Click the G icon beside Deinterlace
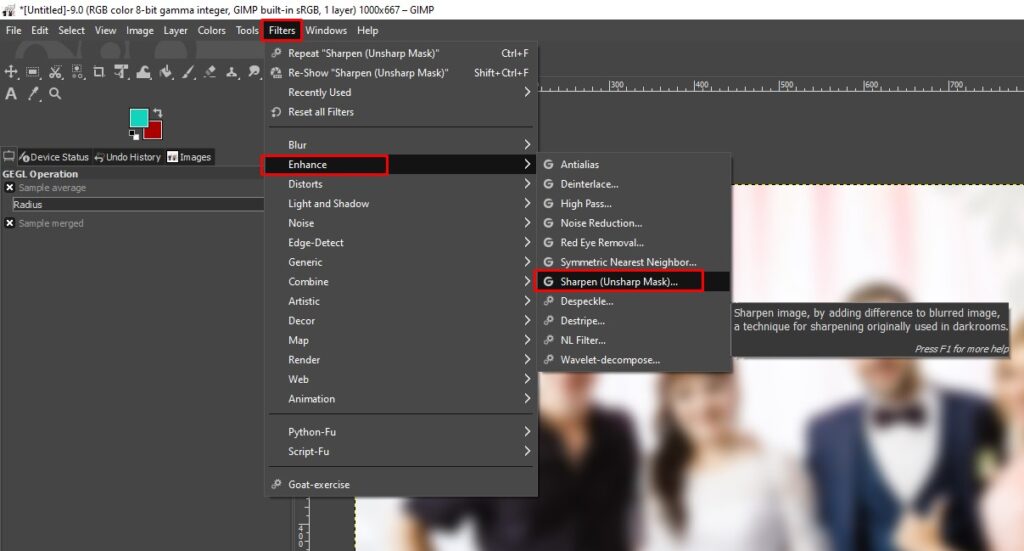Image resolution: width=1024 pixels, height=551 pixels. (549, 184)
